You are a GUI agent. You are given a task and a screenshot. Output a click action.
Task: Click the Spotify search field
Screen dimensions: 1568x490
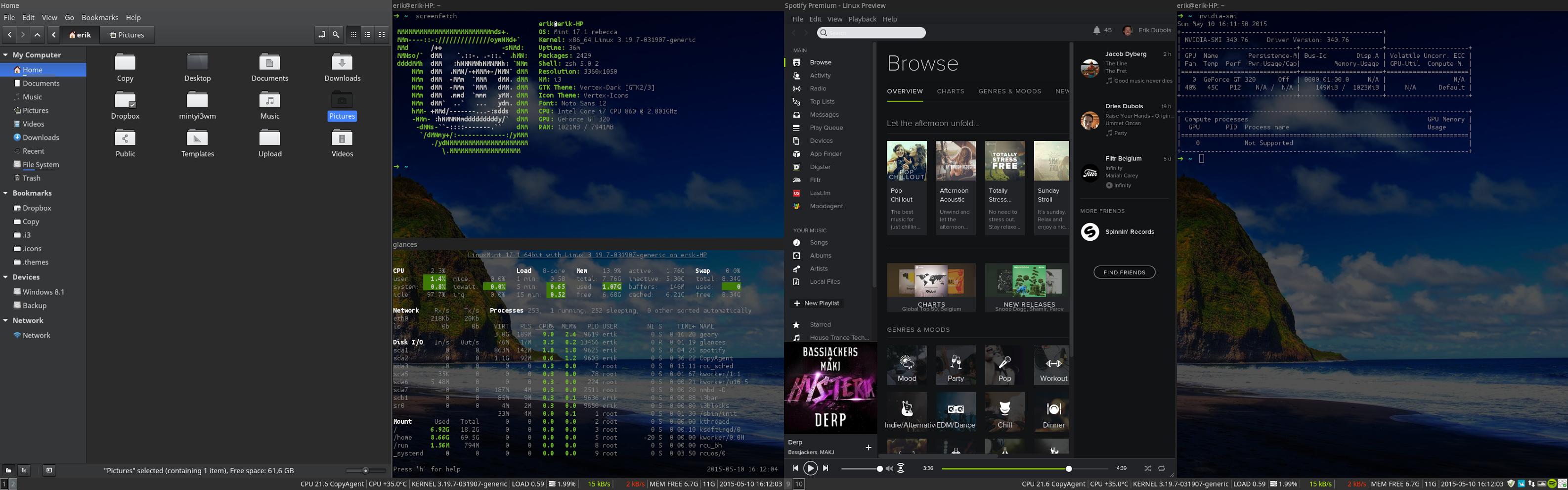871,33
